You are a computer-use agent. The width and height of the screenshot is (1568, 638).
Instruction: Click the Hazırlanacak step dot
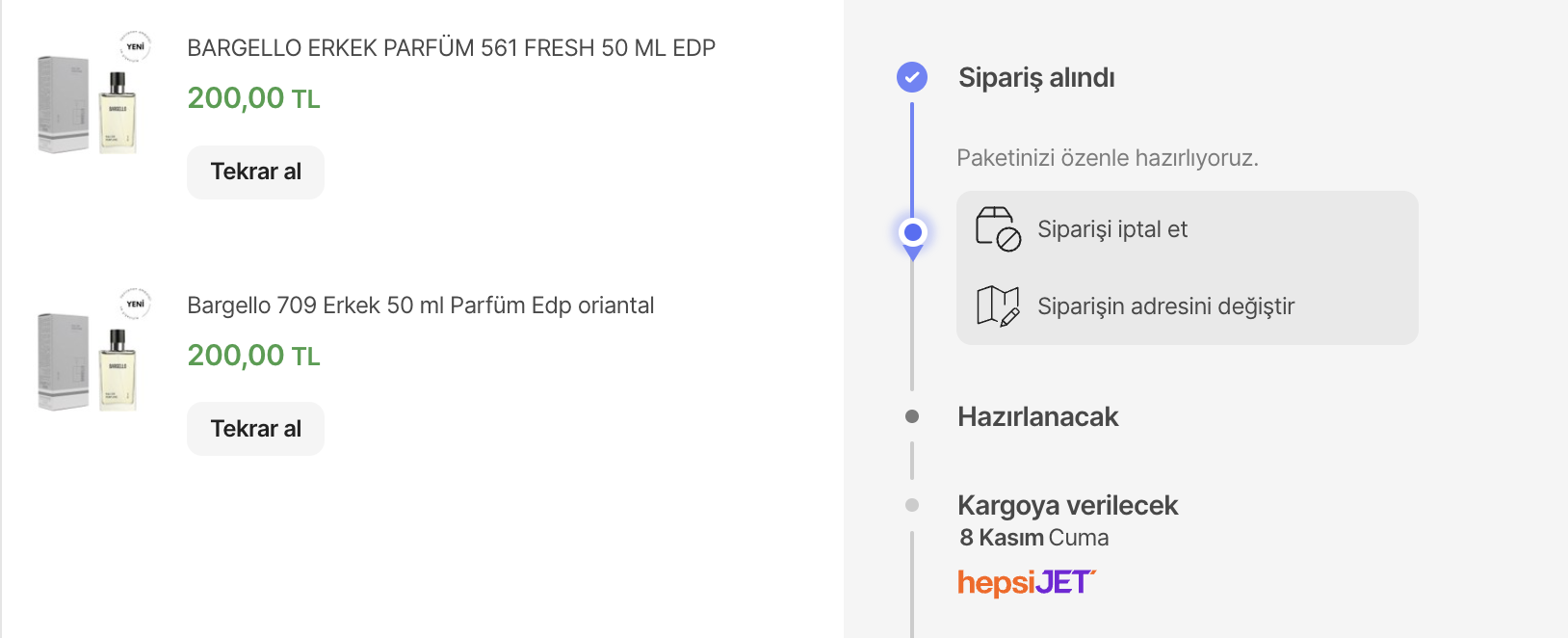pos(912,416)
